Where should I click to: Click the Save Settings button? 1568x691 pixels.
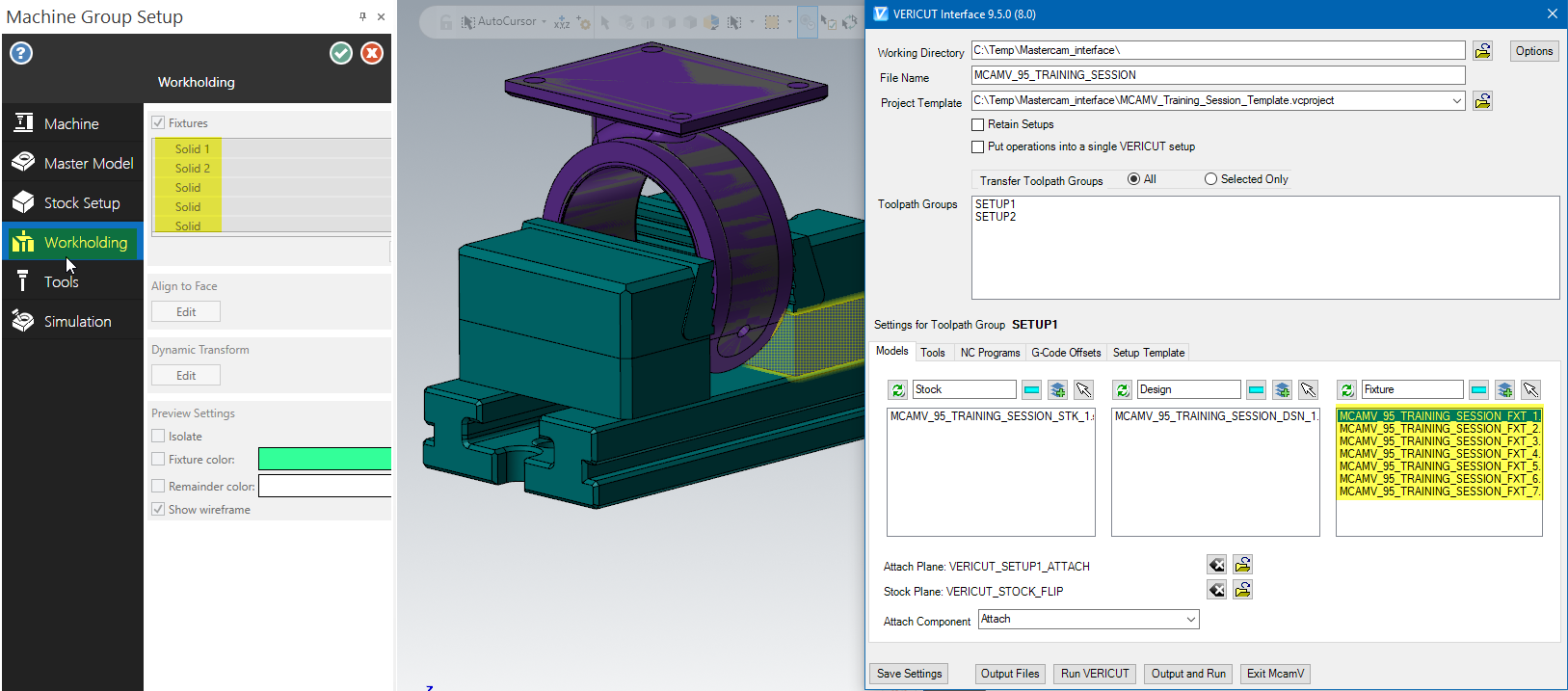[x=909, y=674]
